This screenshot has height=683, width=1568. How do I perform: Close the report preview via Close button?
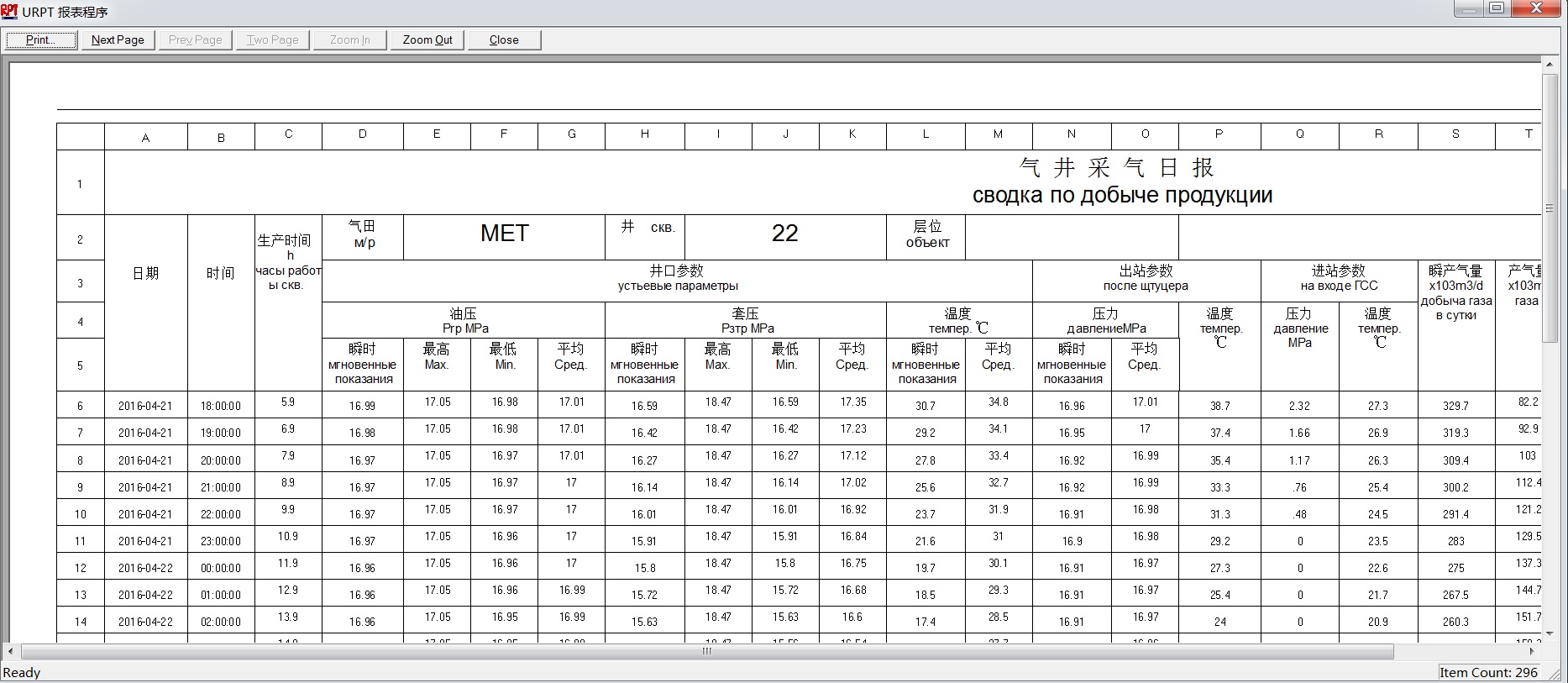point(504,39)
